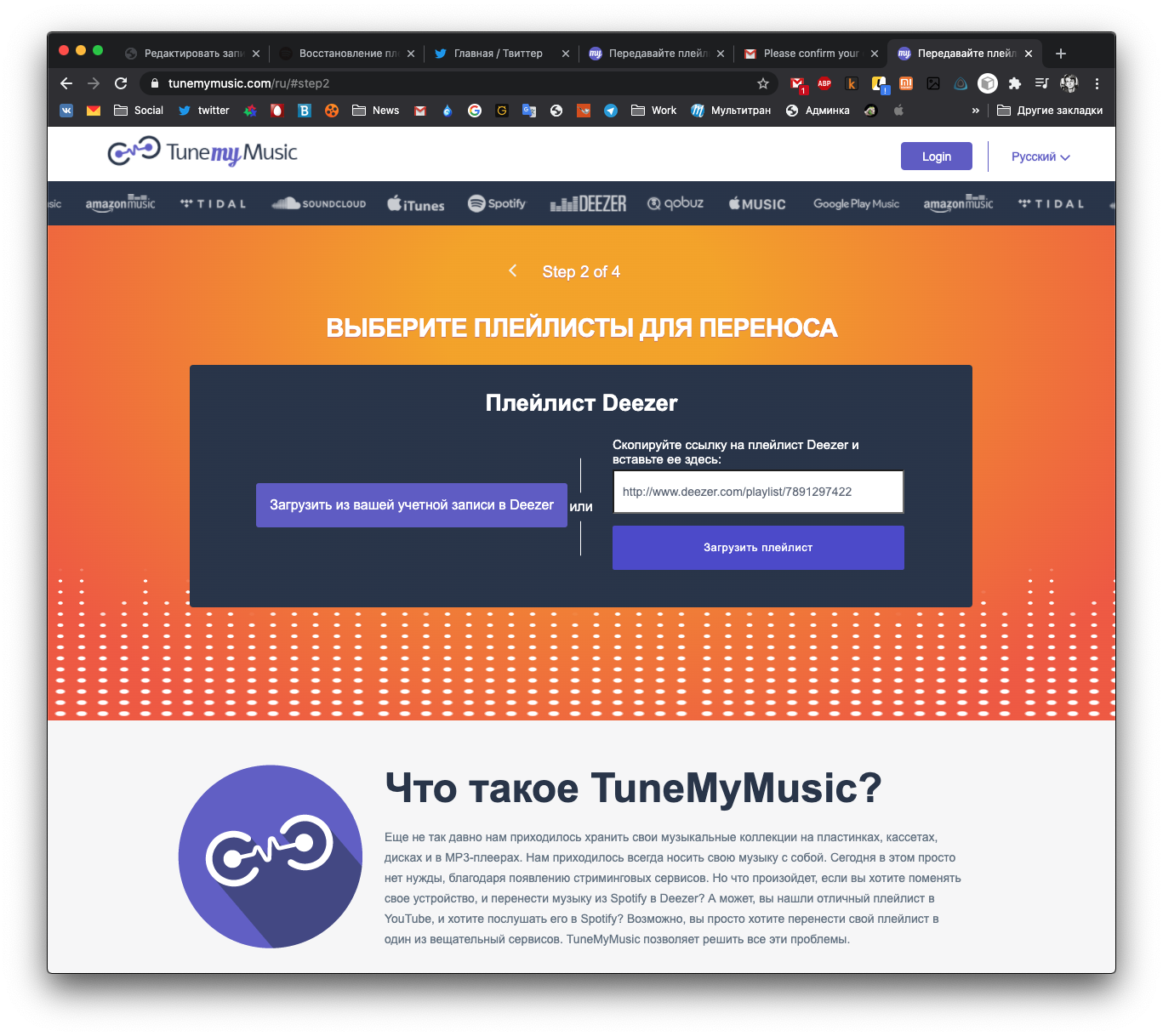Reload the page with the refresh icon

pyautogui.click(x=121, y=83)
